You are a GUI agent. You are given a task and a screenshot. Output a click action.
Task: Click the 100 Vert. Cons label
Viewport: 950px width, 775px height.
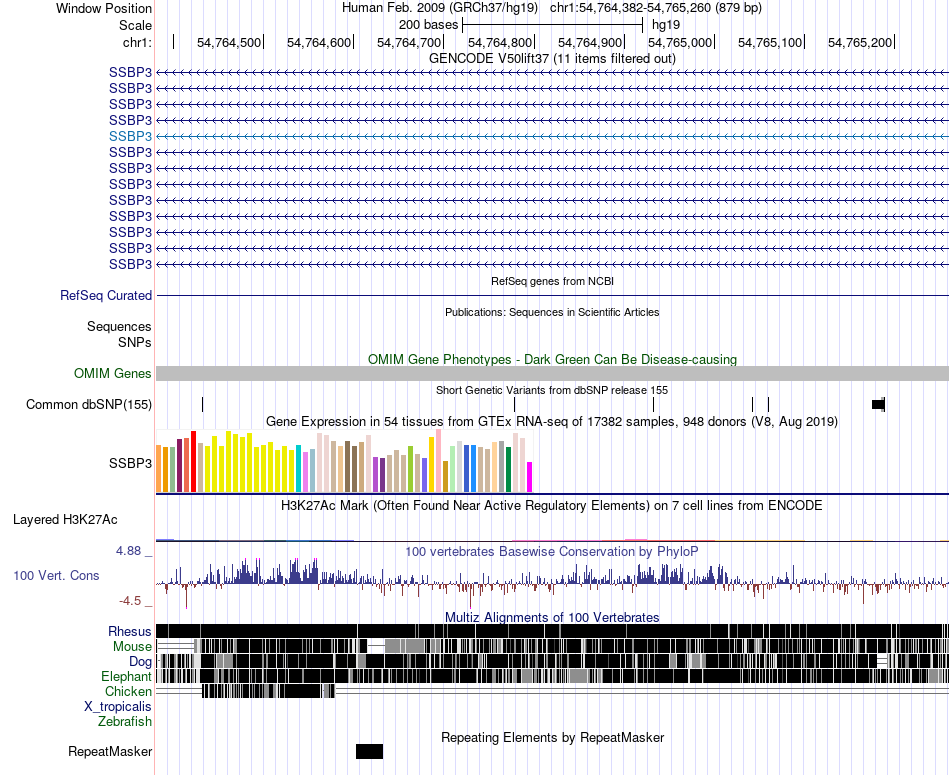click(x=56, y=575)
